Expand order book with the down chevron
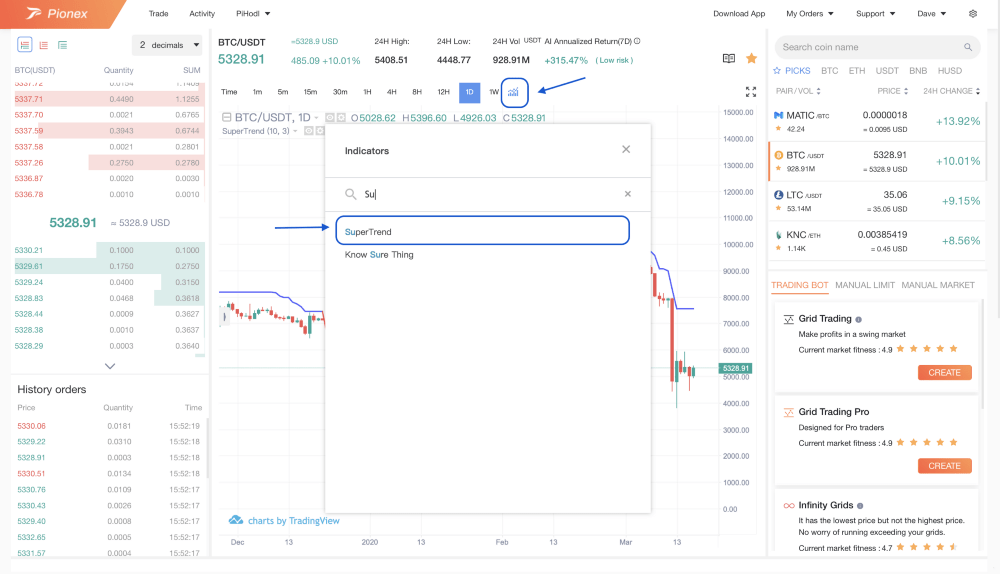 [x=110, y=366]
